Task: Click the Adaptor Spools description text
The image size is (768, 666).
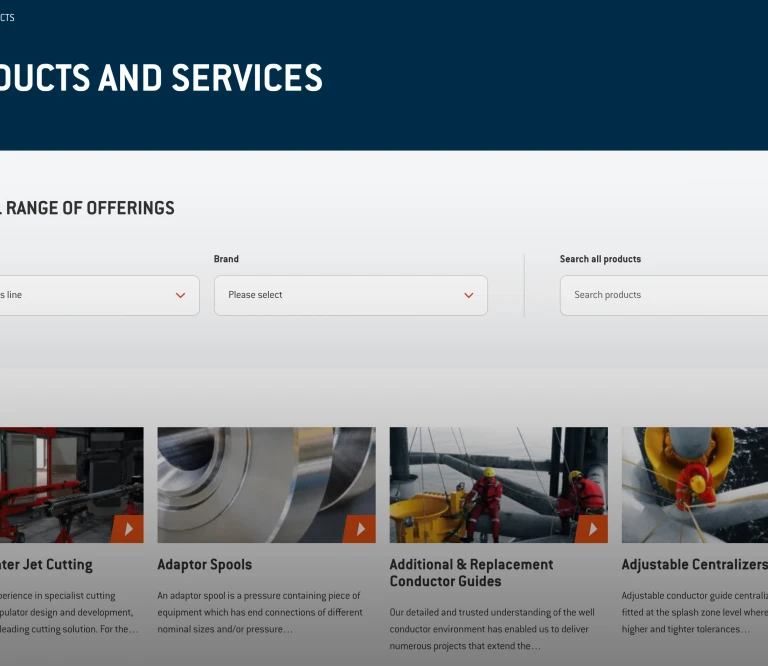Action: click(260, 612)
